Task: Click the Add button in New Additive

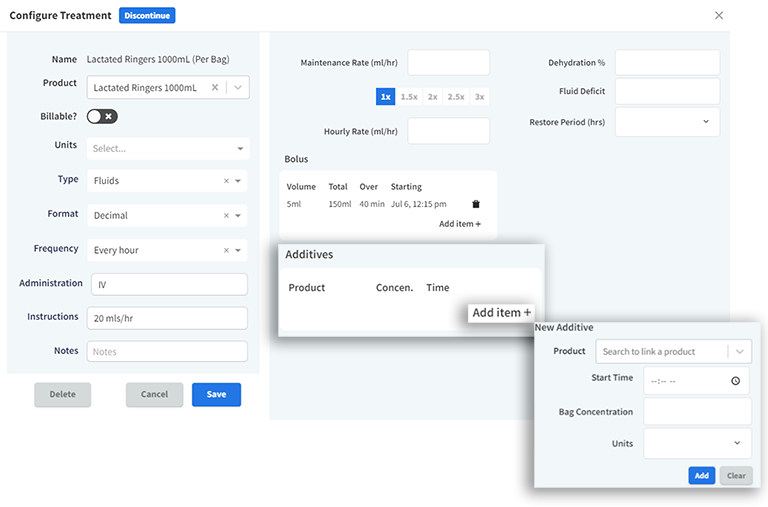Action: [x=701, y=476]
